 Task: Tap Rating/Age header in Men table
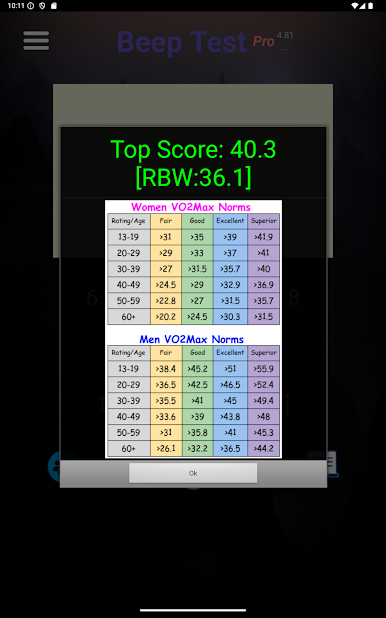[129, 352]
